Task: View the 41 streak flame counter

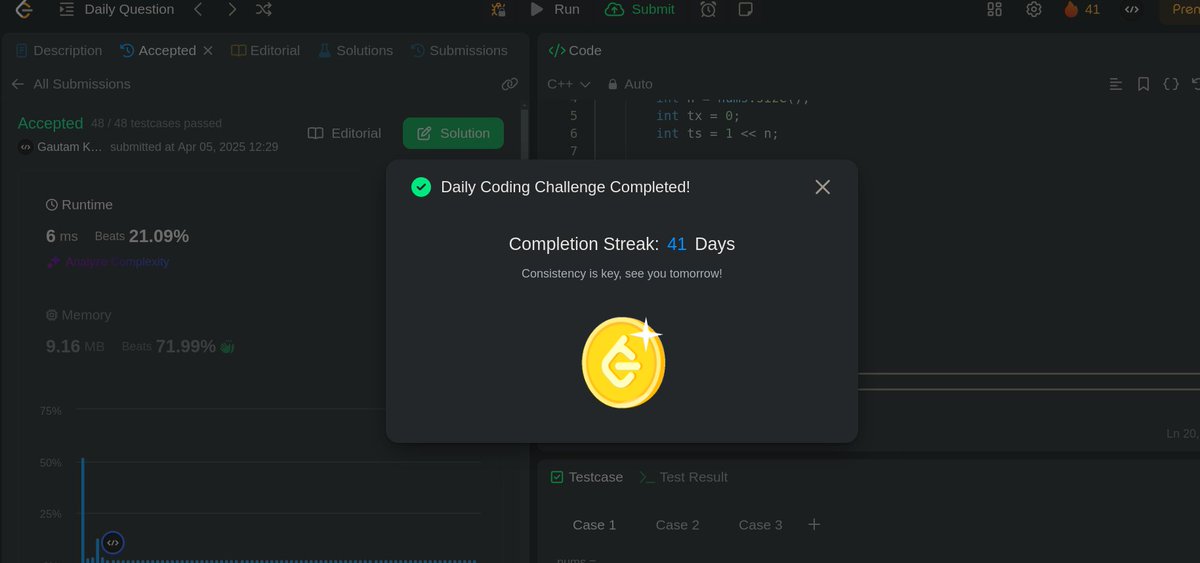Action: point(1082,9)
